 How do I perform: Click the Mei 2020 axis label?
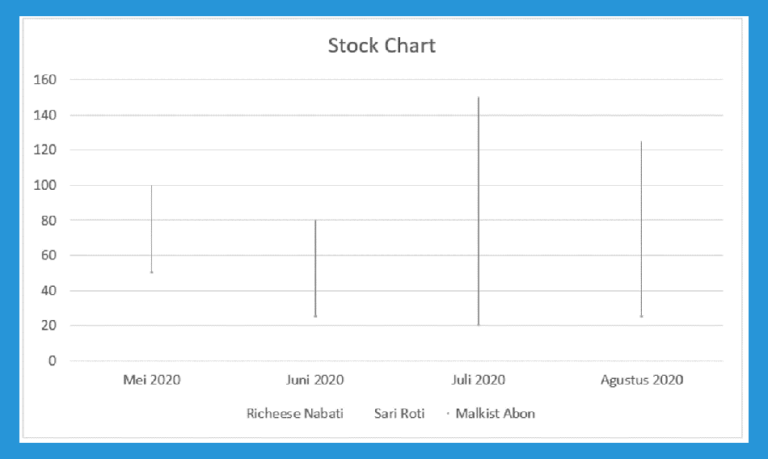152,380
